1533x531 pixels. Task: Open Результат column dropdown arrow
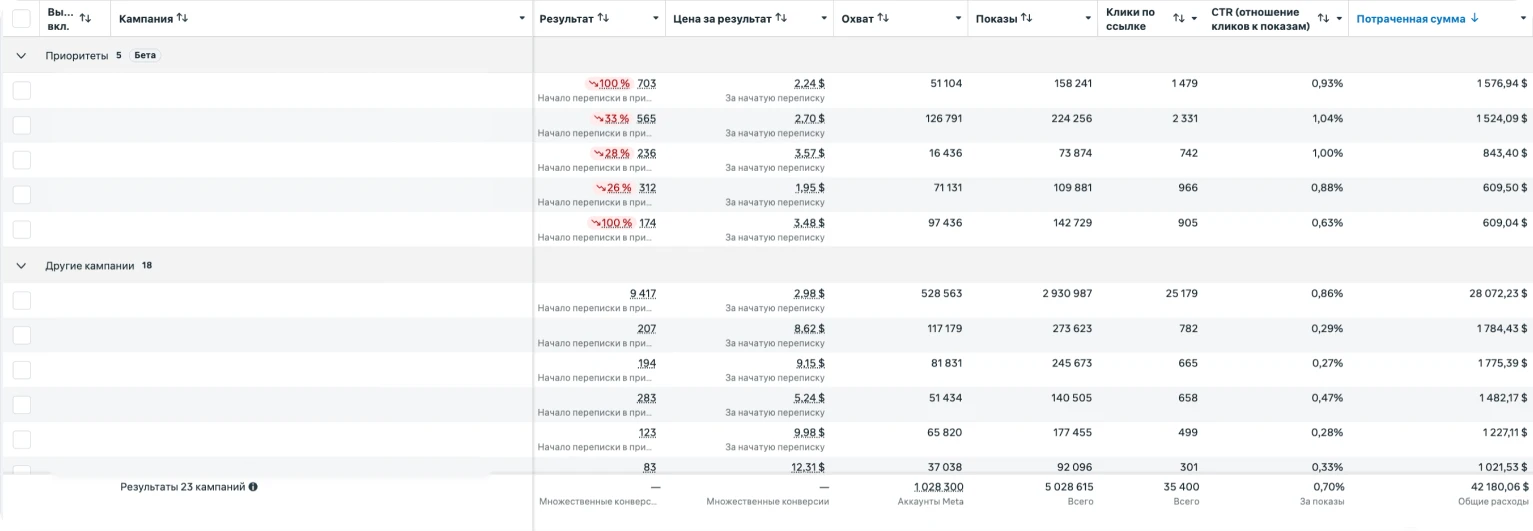(656, 19)
